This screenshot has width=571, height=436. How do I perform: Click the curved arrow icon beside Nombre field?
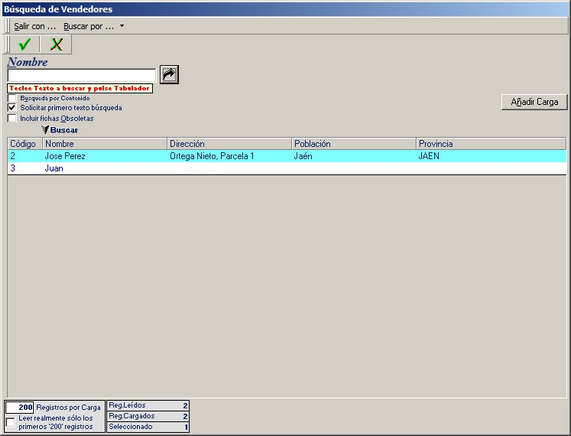(x=169, y=75)
